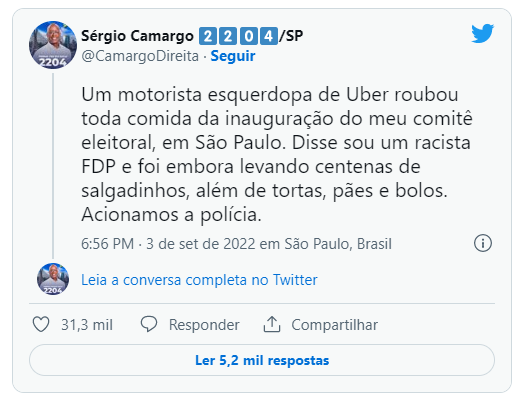
Task: Open Sérgio Camargo display name
Action: pyautogui.click(x=138, y=36)
